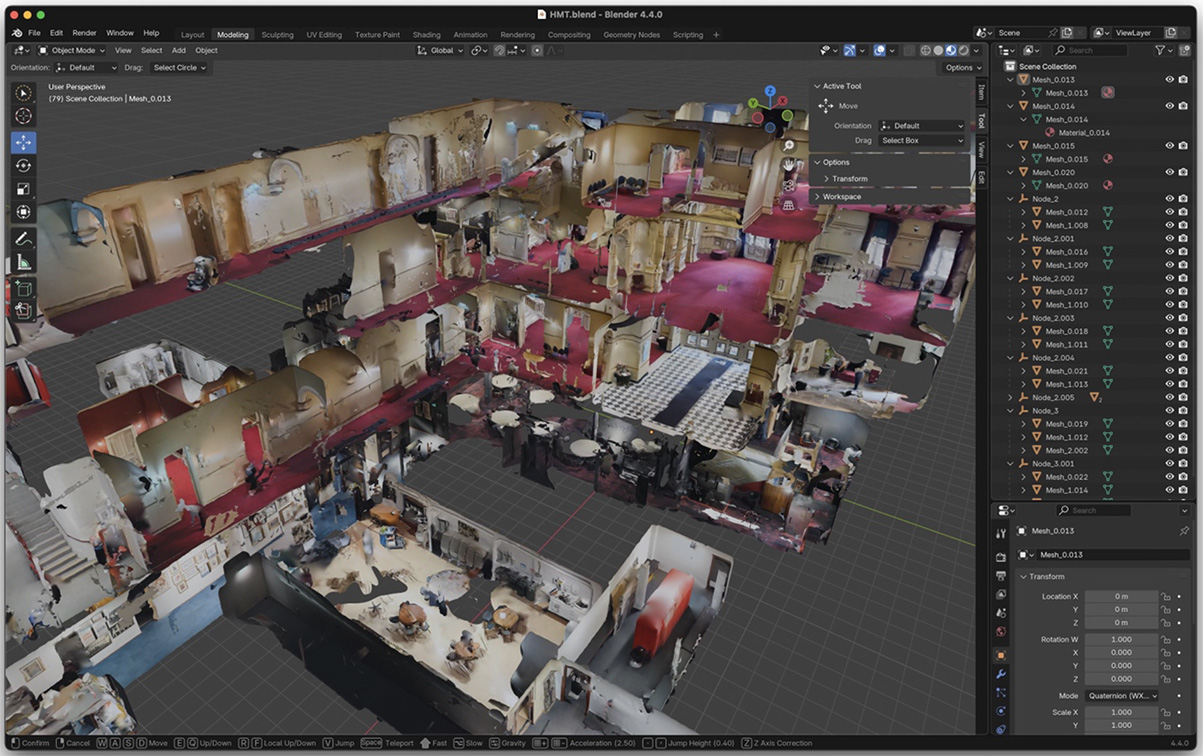Viewport: 1203px width, 756px height.
Task: Switch to the Shading workspace tab
Action: [x=426, y=34]
